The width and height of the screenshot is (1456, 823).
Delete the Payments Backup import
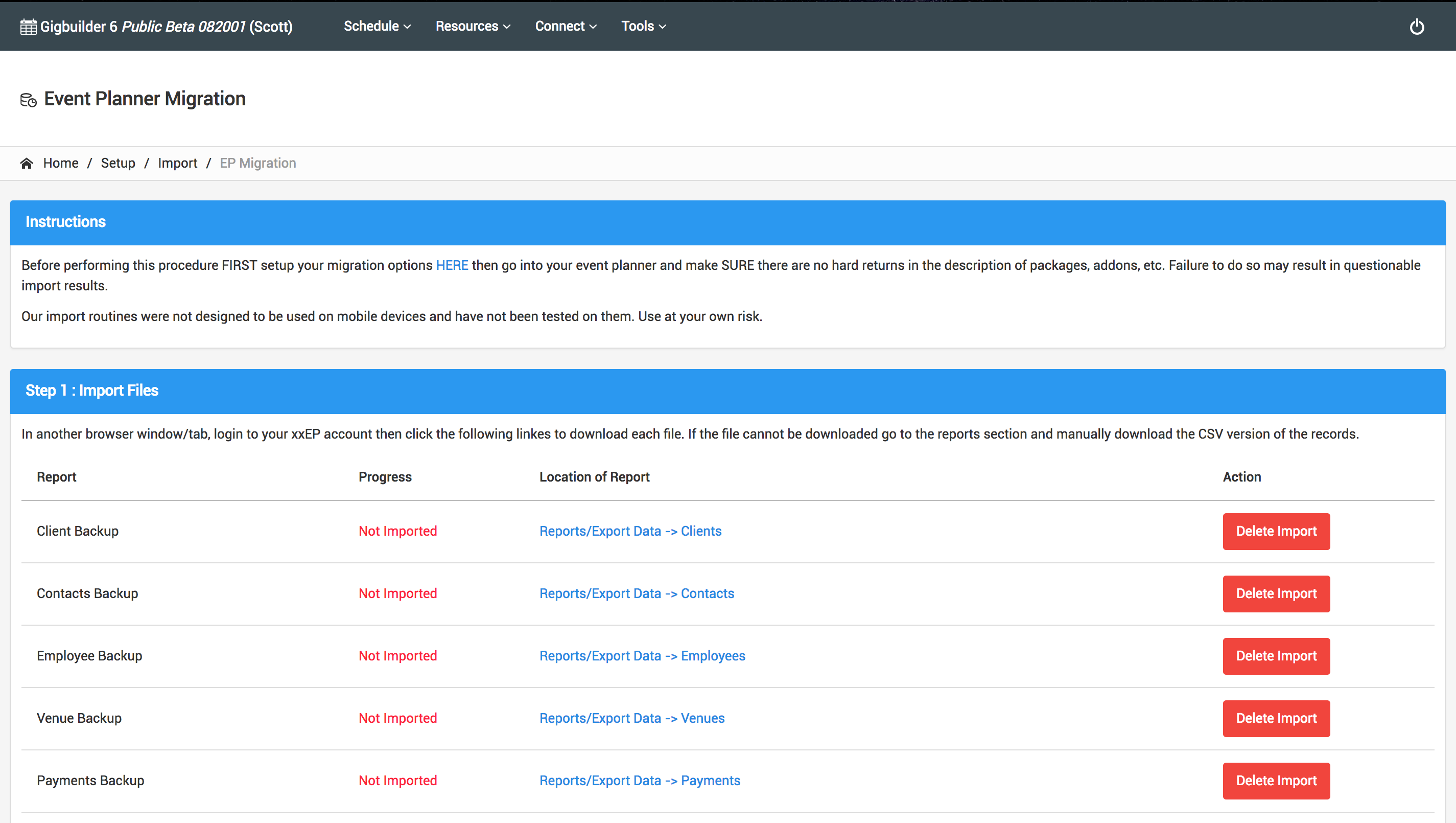tap(1276, 780)
